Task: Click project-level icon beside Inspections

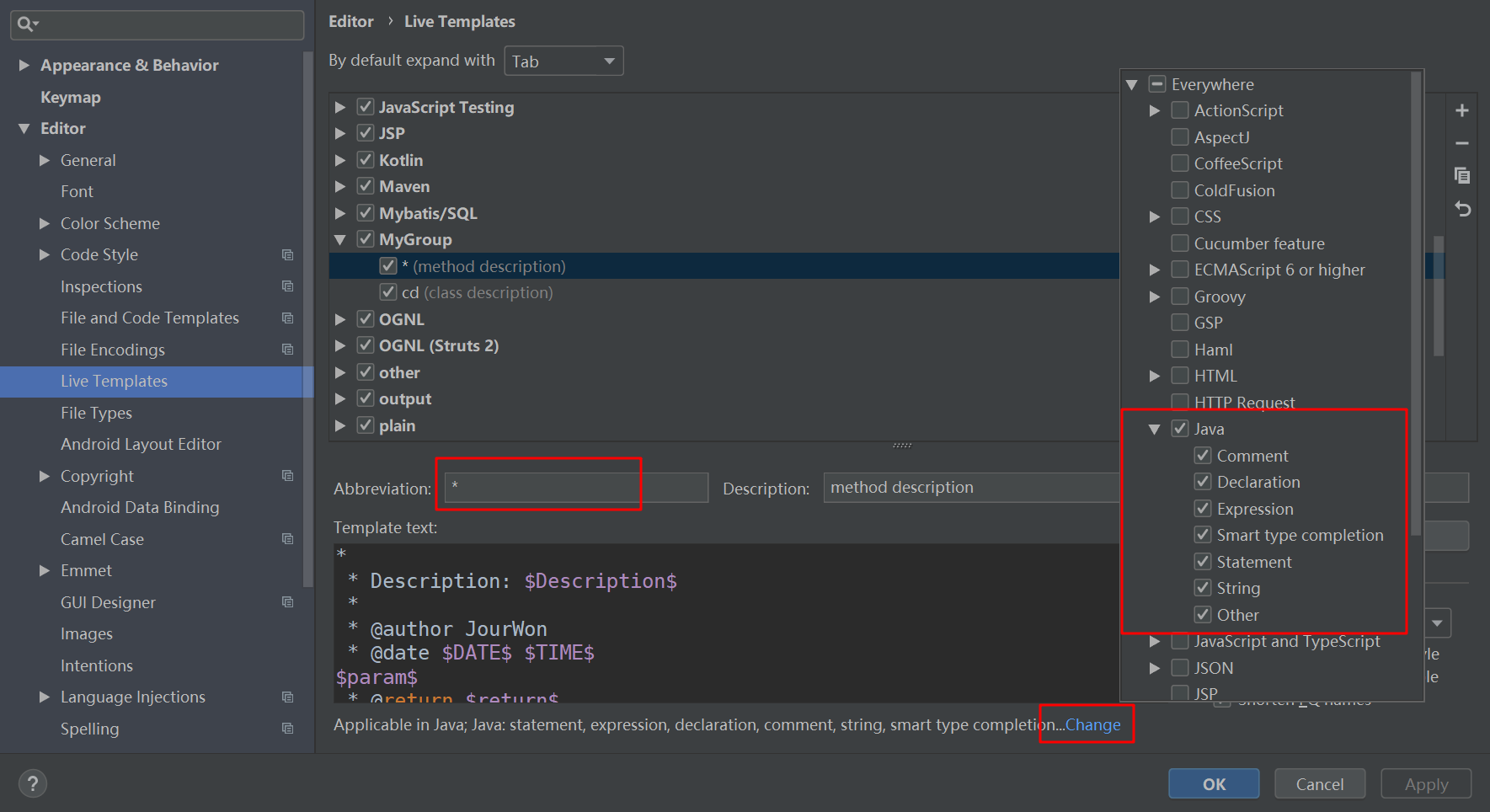Action: (x=288, y=286)
